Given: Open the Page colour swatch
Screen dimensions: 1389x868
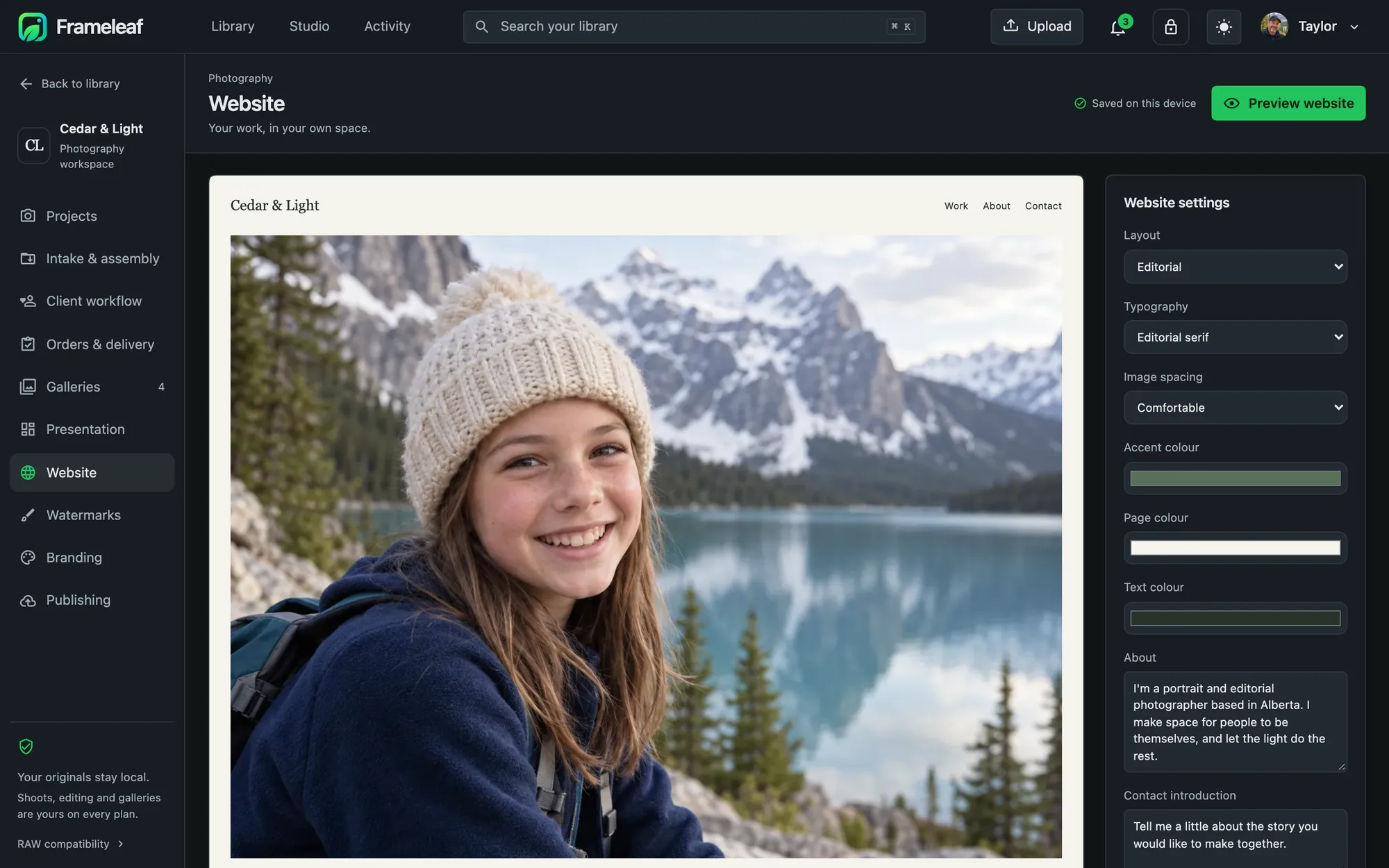Looking at the screenshot, I should click(1235, 548).
